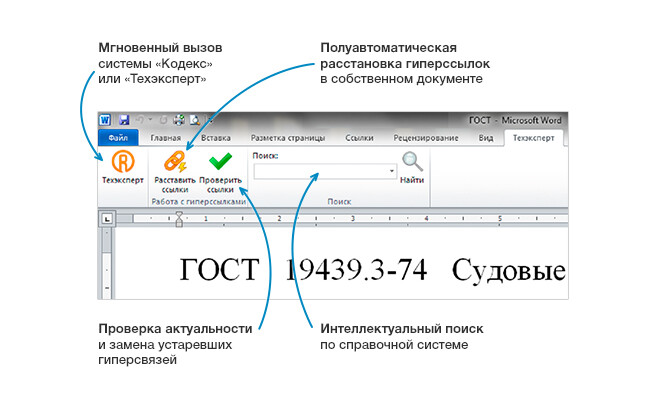Screen dimensions: 648x409
Task: Click the word Судовые in the document
Action: pyautogui.click(x=509, y=271)
